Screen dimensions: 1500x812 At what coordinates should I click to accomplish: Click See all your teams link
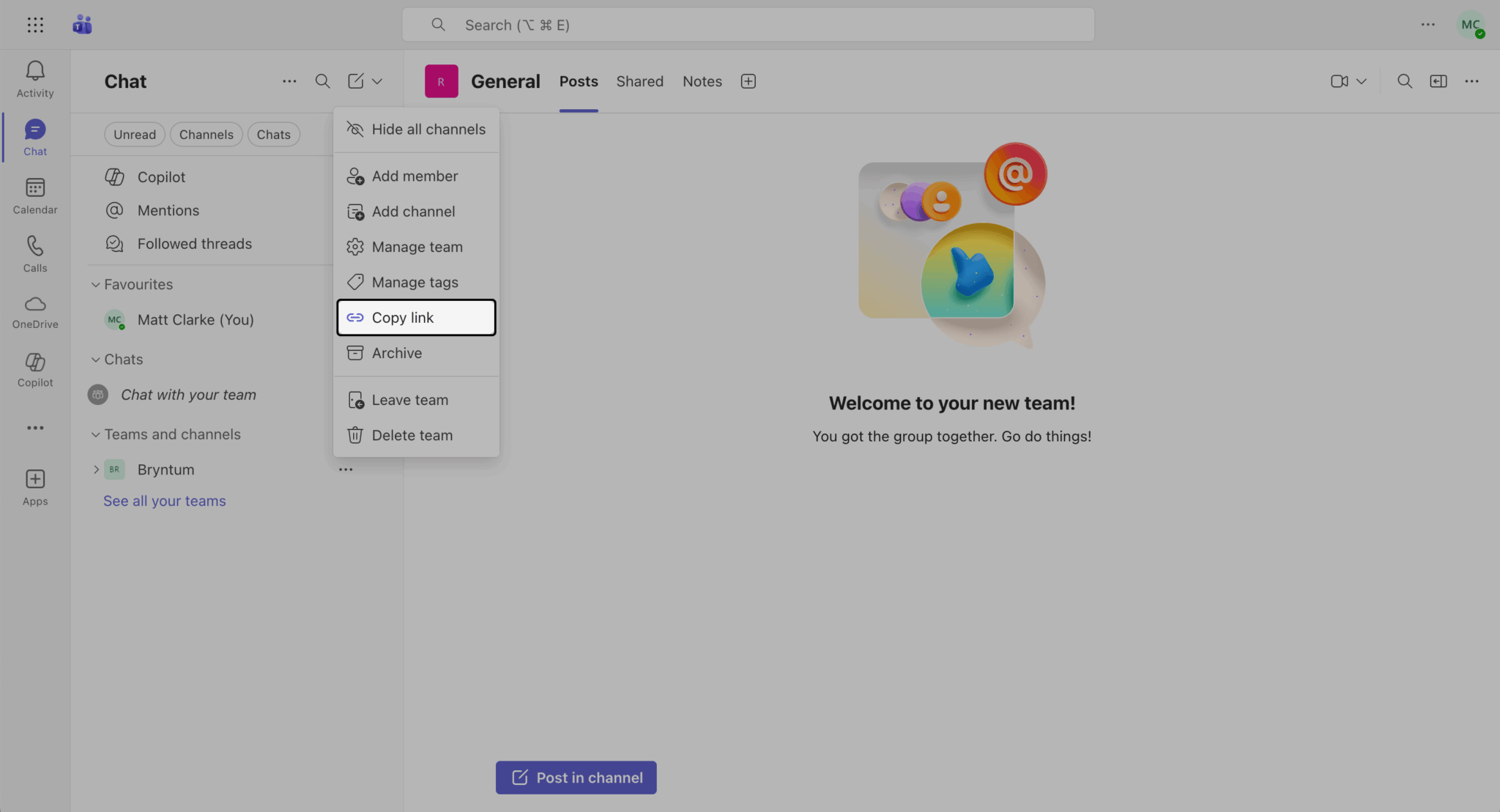click(164, 502)
